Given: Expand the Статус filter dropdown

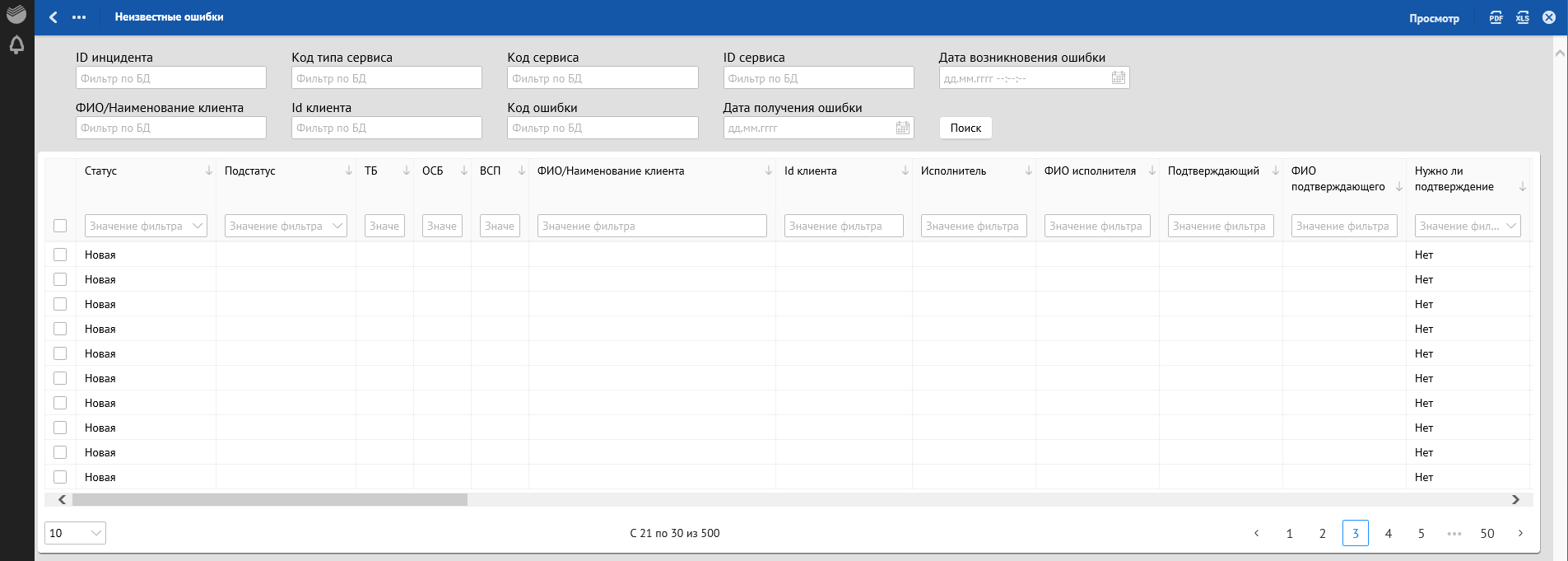Looking at the screenshot, I should (x=198, y=226).
